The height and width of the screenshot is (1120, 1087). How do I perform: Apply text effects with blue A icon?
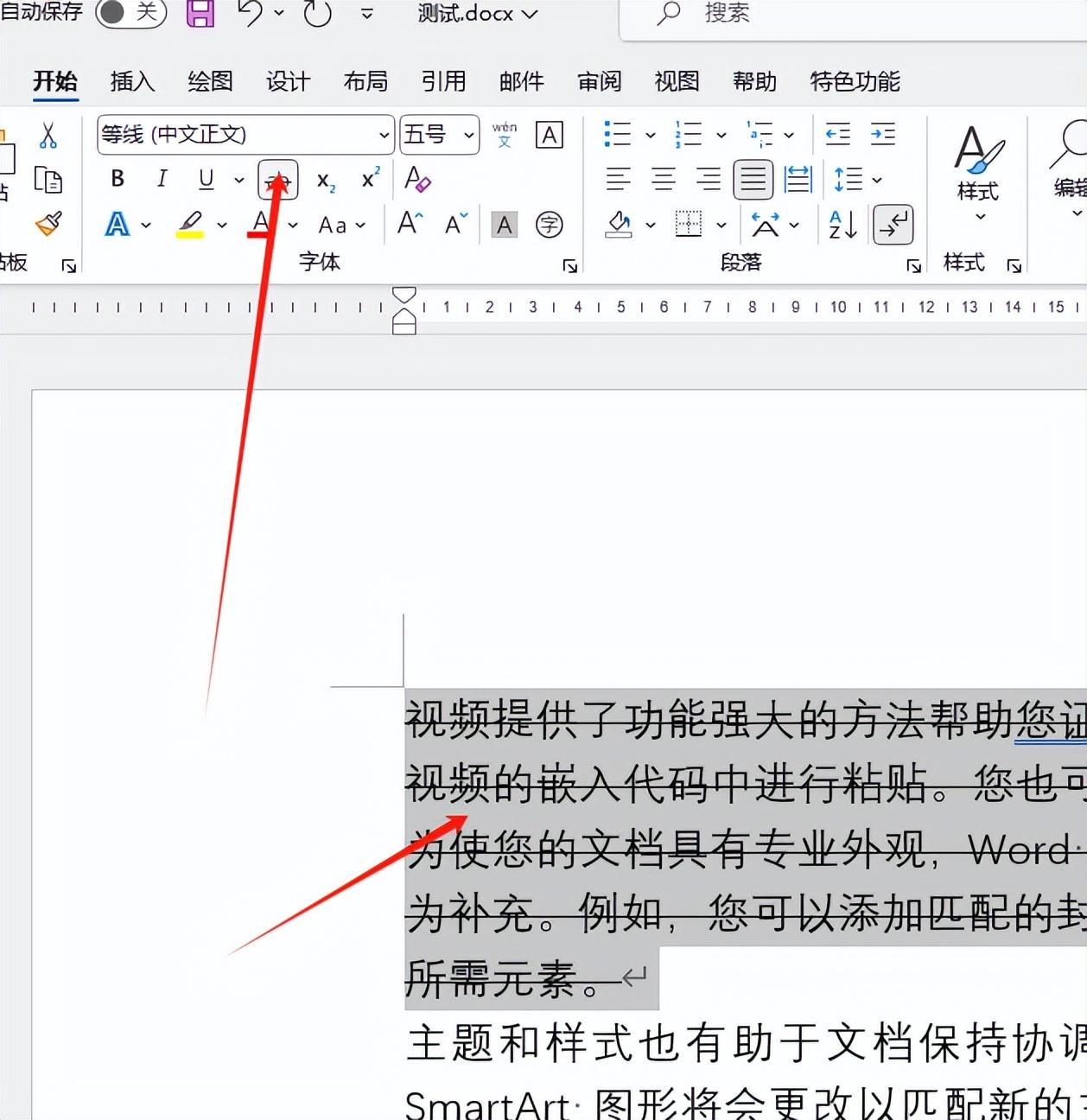point(118,225)
